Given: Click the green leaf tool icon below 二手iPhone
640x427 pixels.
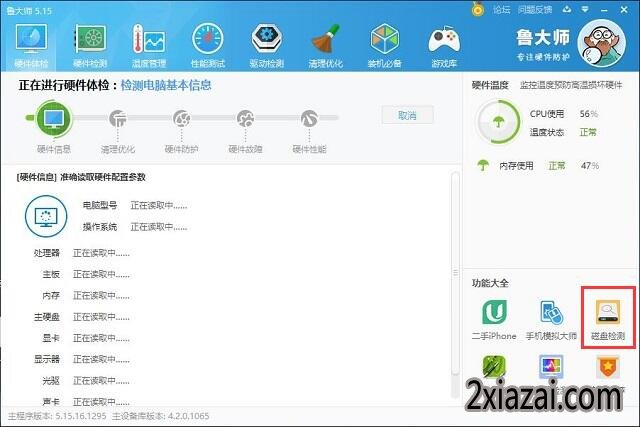Looking at the screenshot, I should click(x=494, y=366).
